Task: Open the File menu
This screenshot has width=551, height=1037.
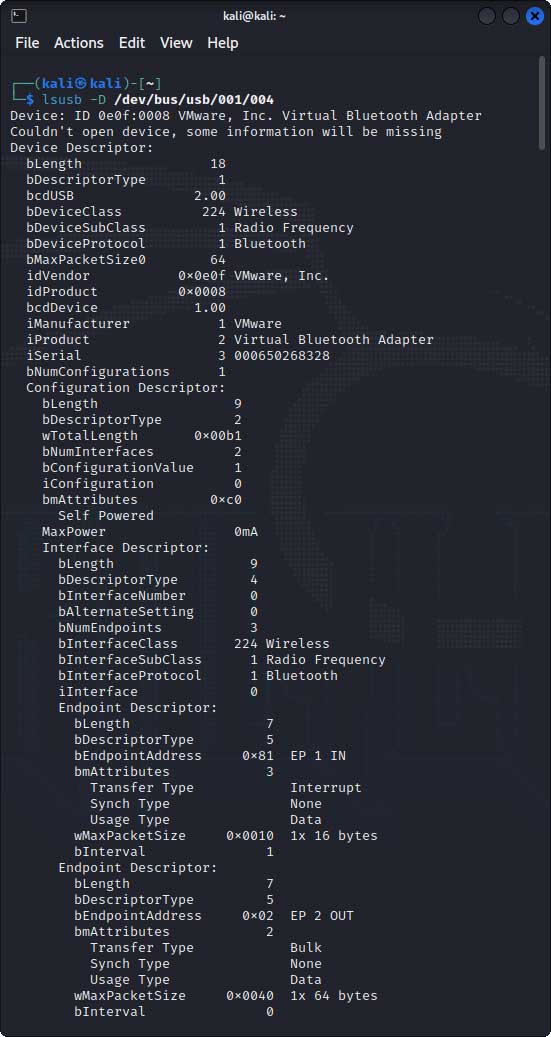Action: 27,43
